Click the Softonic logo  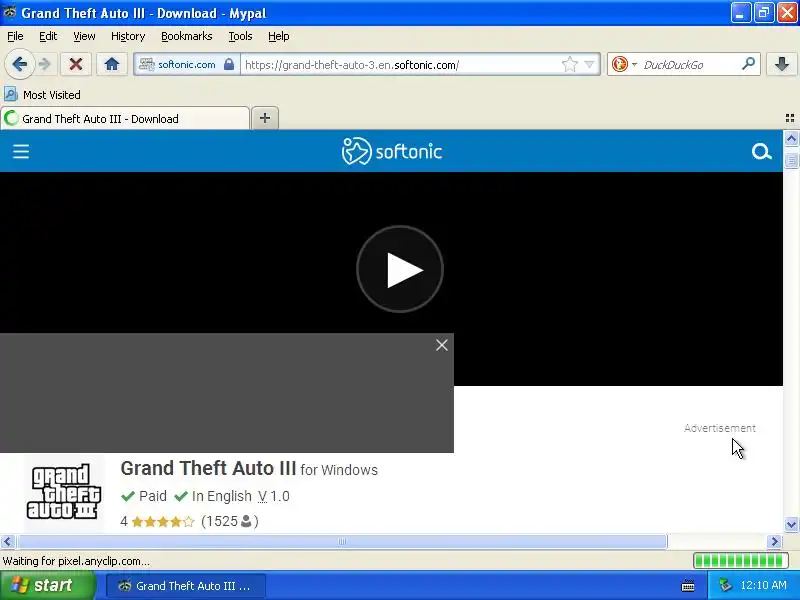point(391,151)
